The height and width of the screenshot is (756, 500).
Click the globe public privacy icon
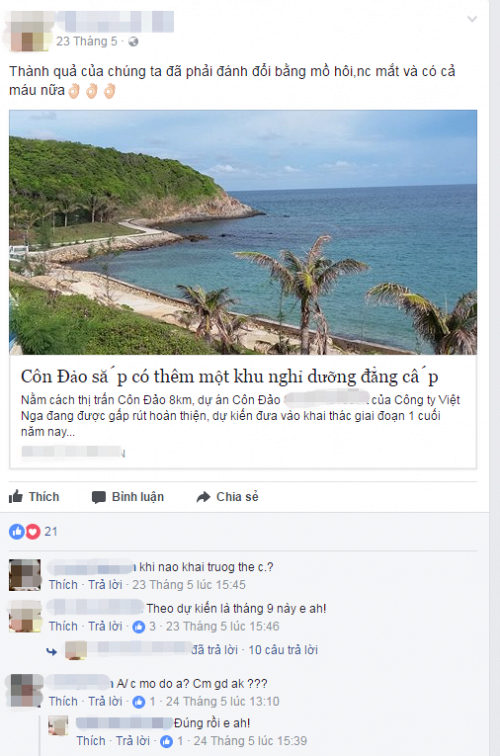[134, 41]
